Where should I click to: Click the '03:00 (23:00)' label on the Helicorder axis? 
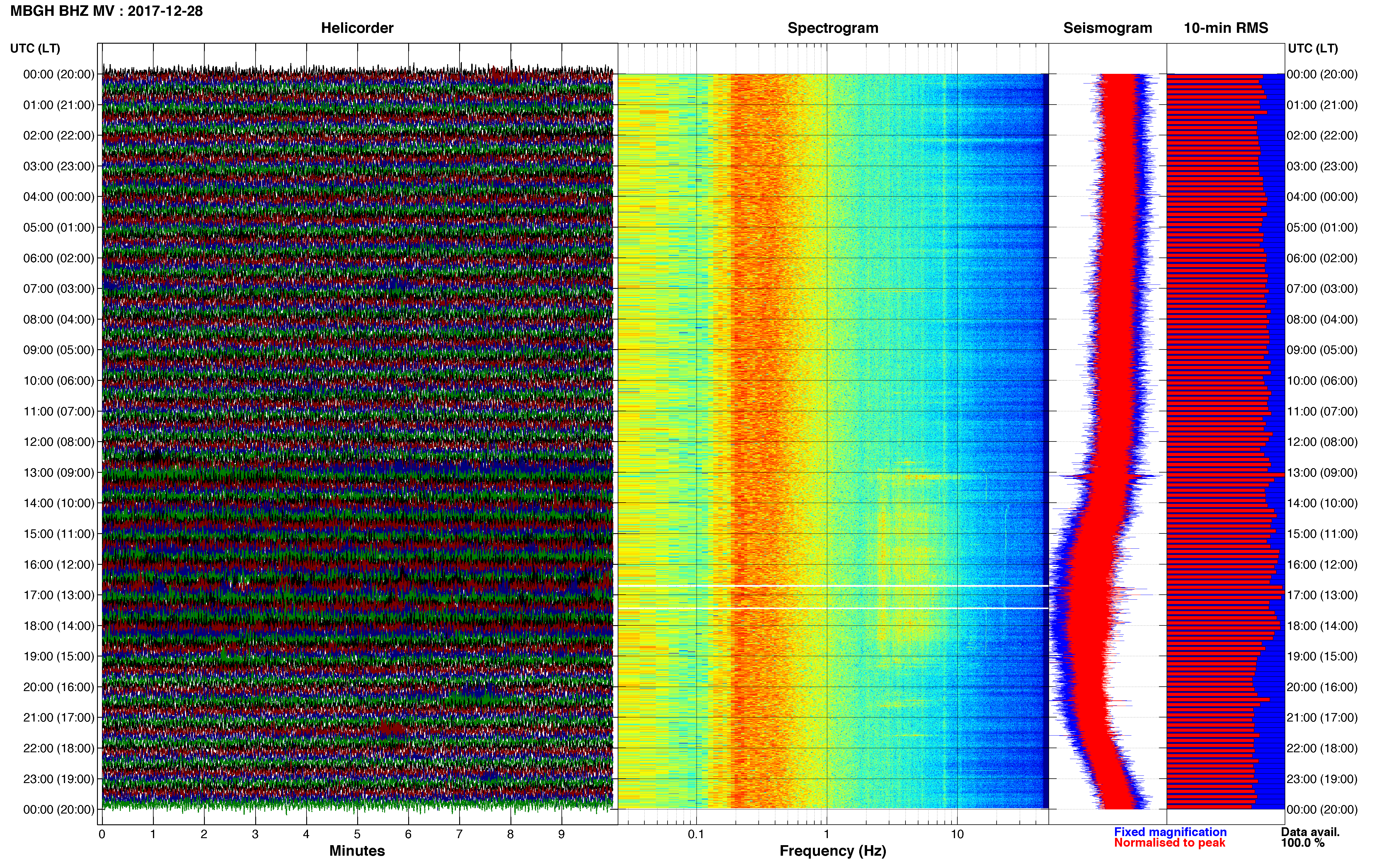pyautogui.click(x=59, y=166)
